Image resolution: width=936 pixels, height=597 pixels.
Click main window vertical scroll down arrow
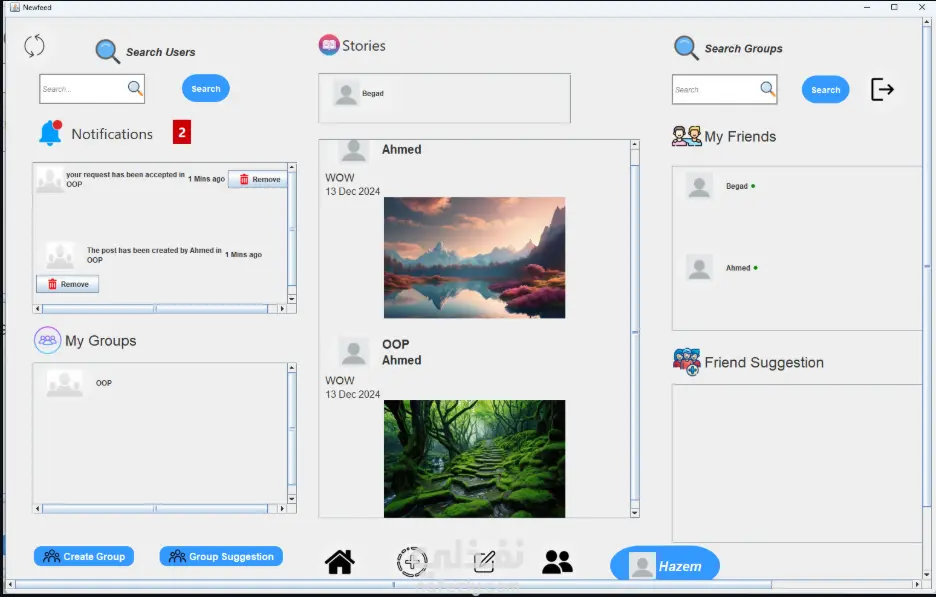tap(926, 574)
